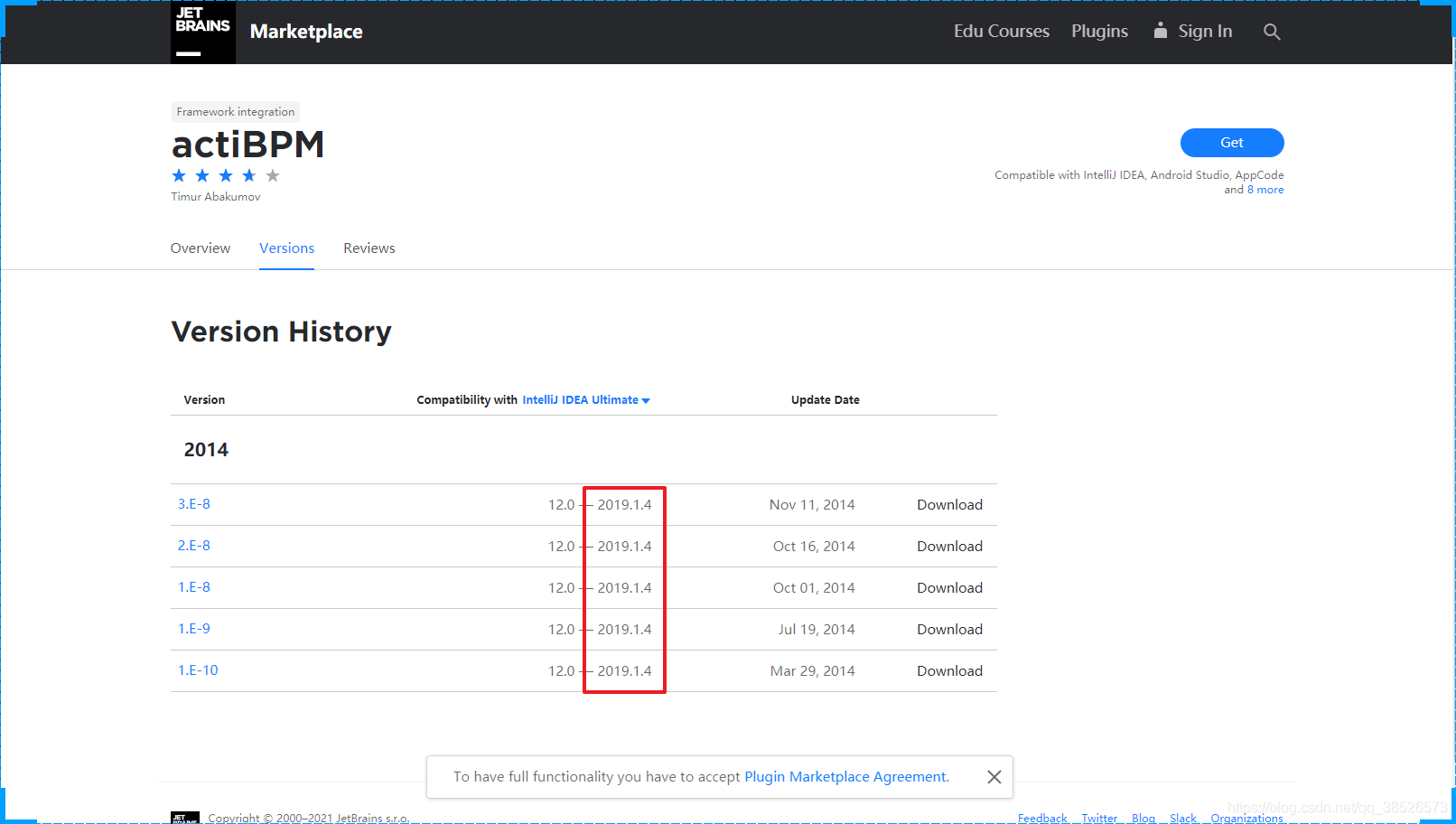1456x824 pixels.
Task: Open version 3.E-8 link
Action: (x=194, y=504)
